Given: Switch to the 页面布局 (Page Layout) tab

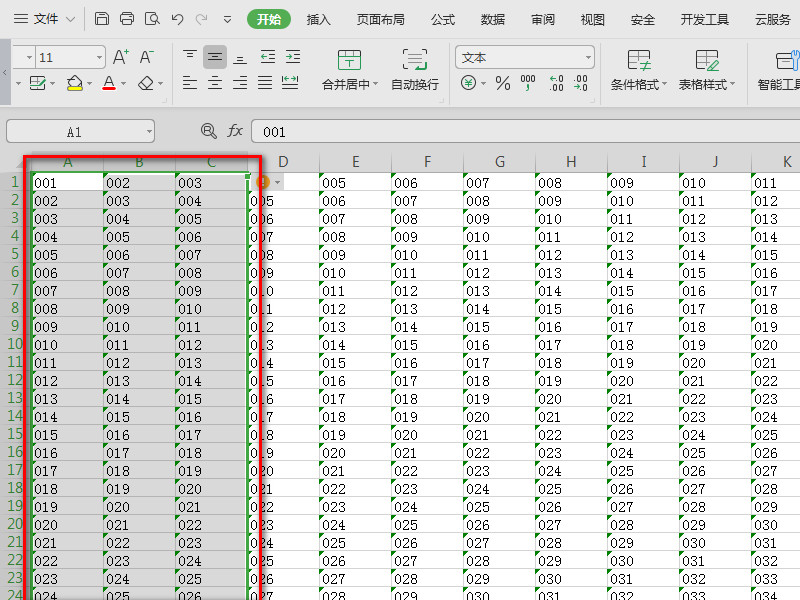Looking at the screenshot, I should pyautogui.click(x=381, y=19).
